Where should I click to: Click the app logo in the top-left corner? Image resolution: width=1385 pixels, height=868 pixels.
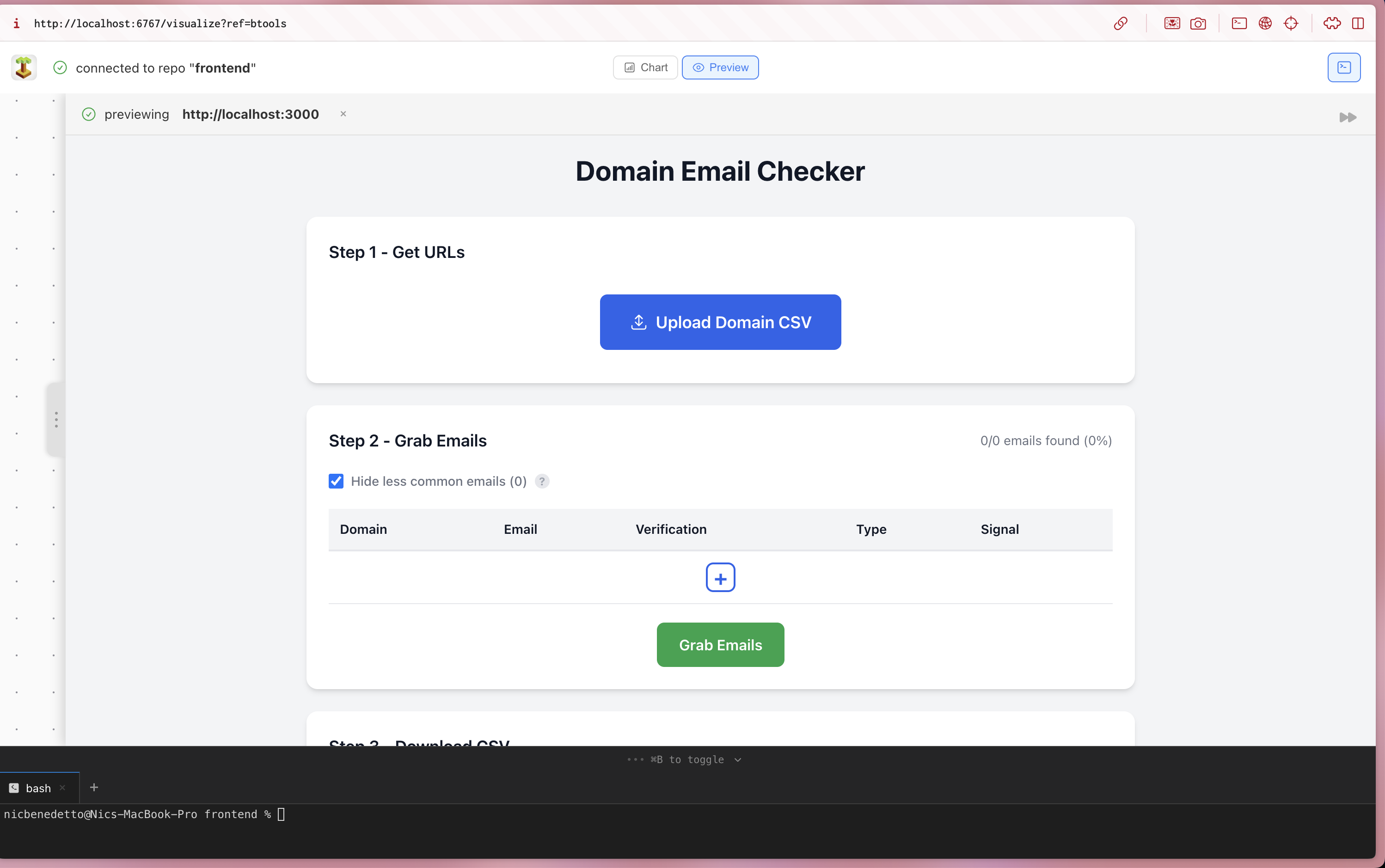[x=24, y=67]
